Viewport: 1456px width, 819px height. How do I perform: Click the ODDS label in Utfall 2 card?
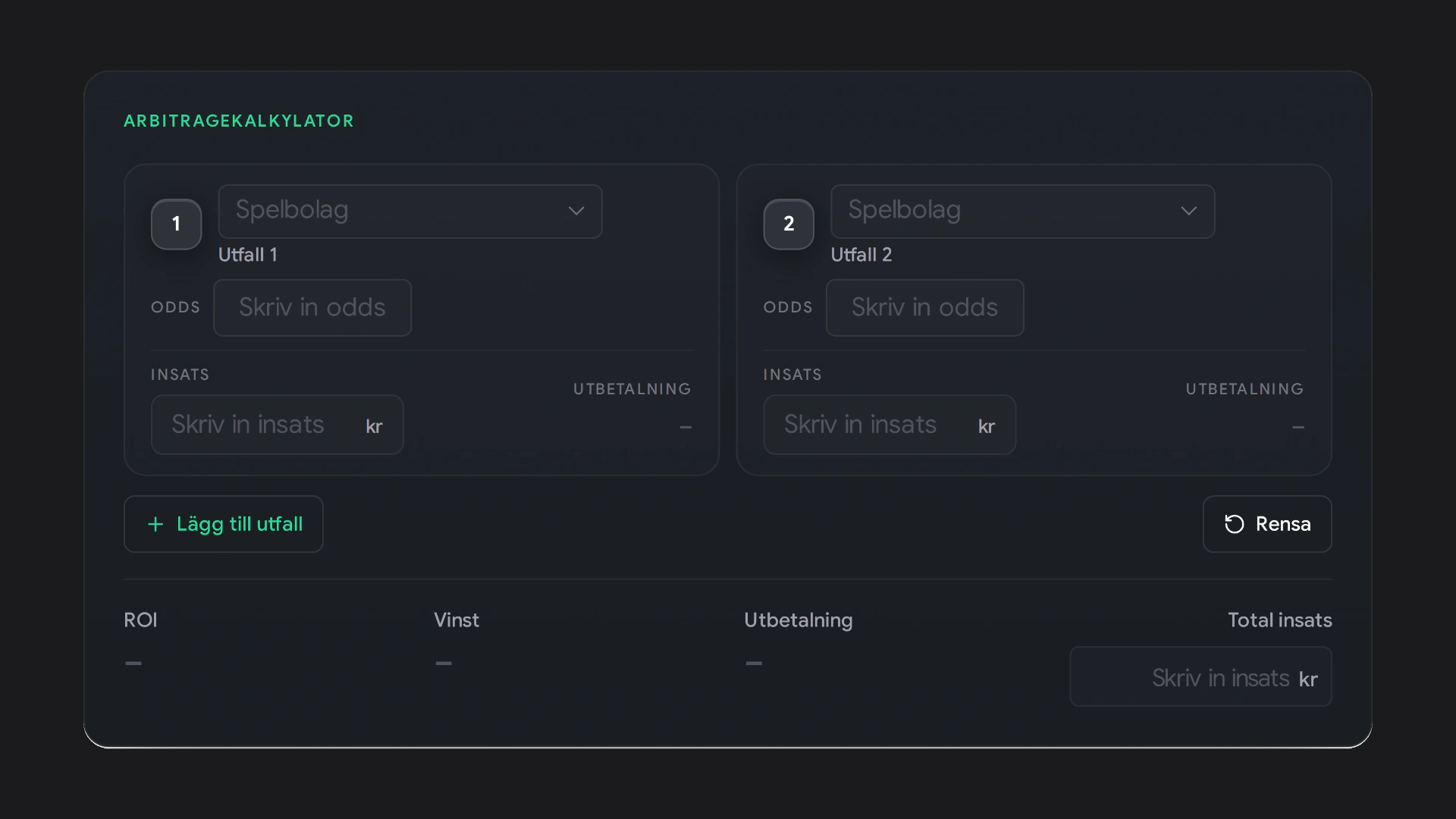tap(788, 307)
